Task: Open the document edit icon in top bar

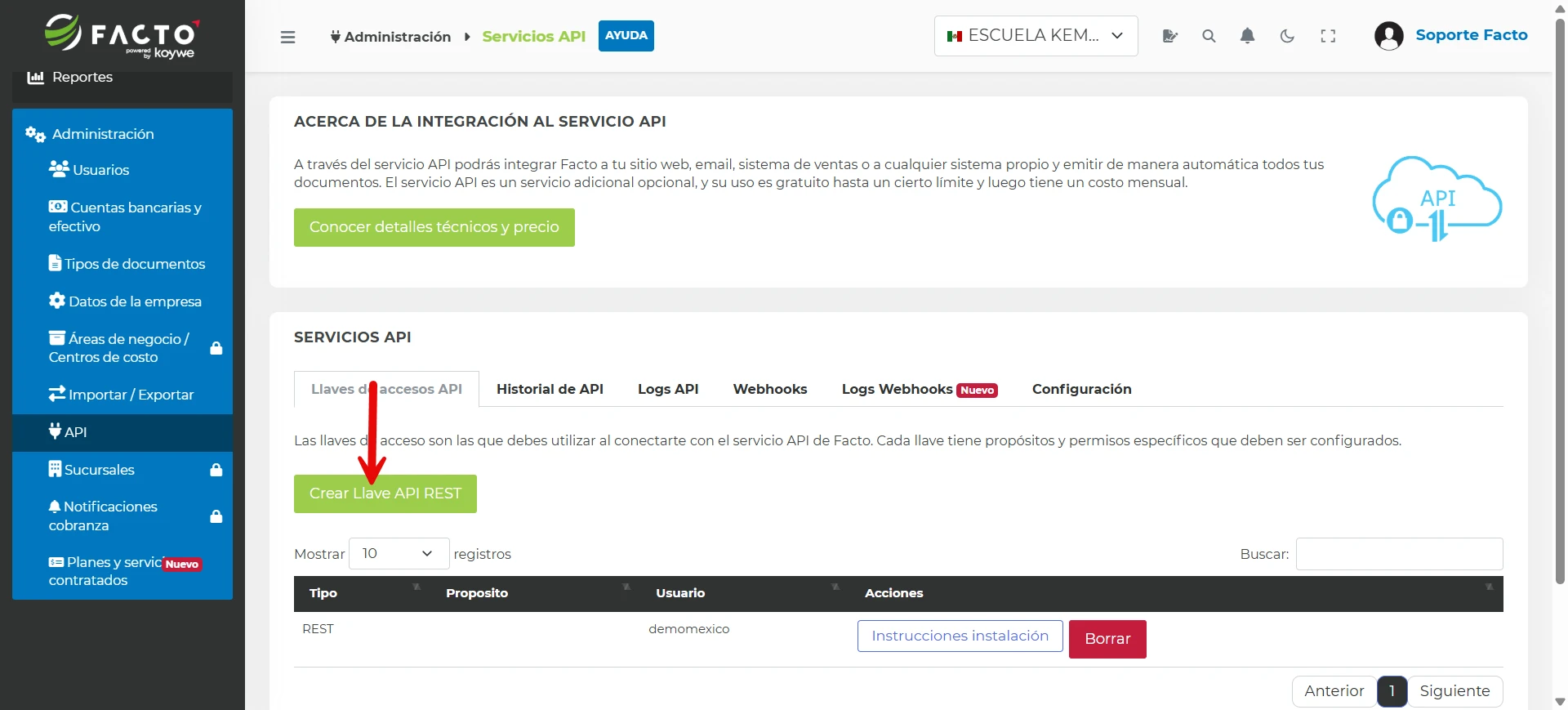Action: click(1169, 36)
